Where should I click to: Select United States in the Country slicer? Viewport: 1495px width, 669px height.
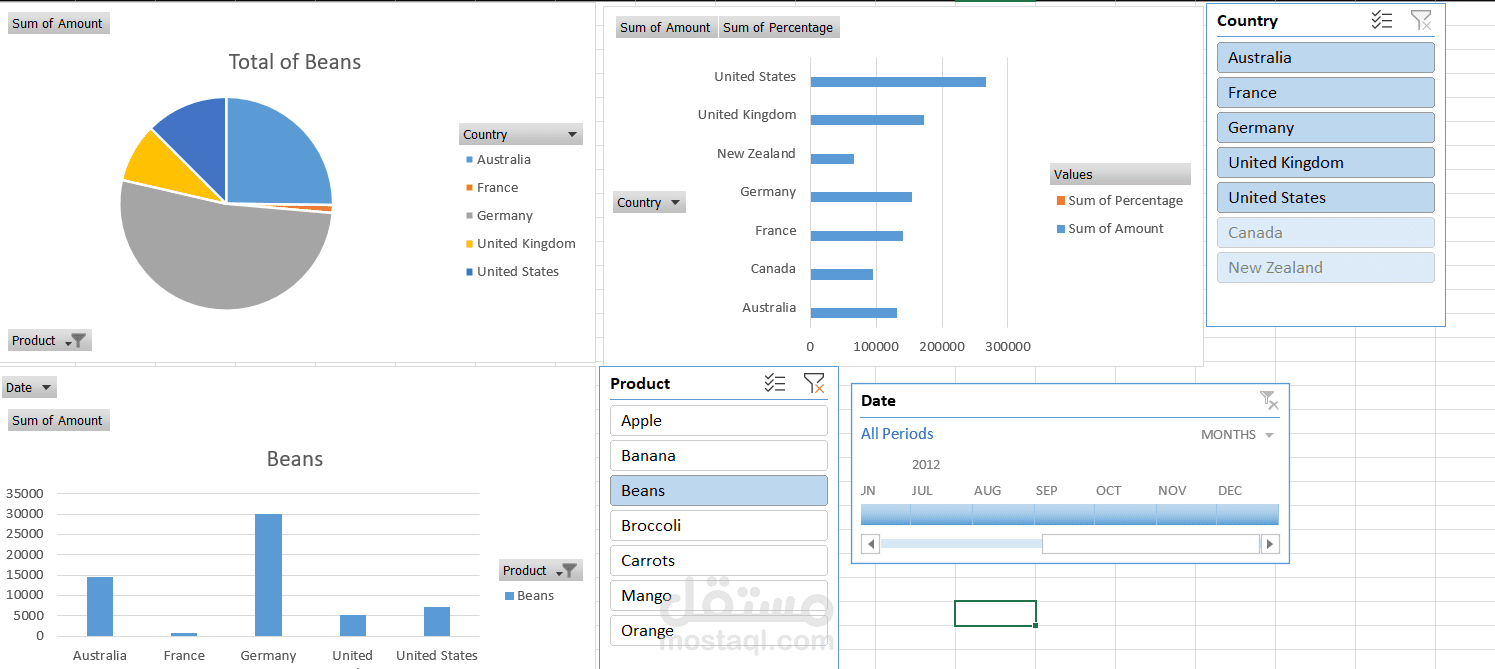tap(1325, 197)
